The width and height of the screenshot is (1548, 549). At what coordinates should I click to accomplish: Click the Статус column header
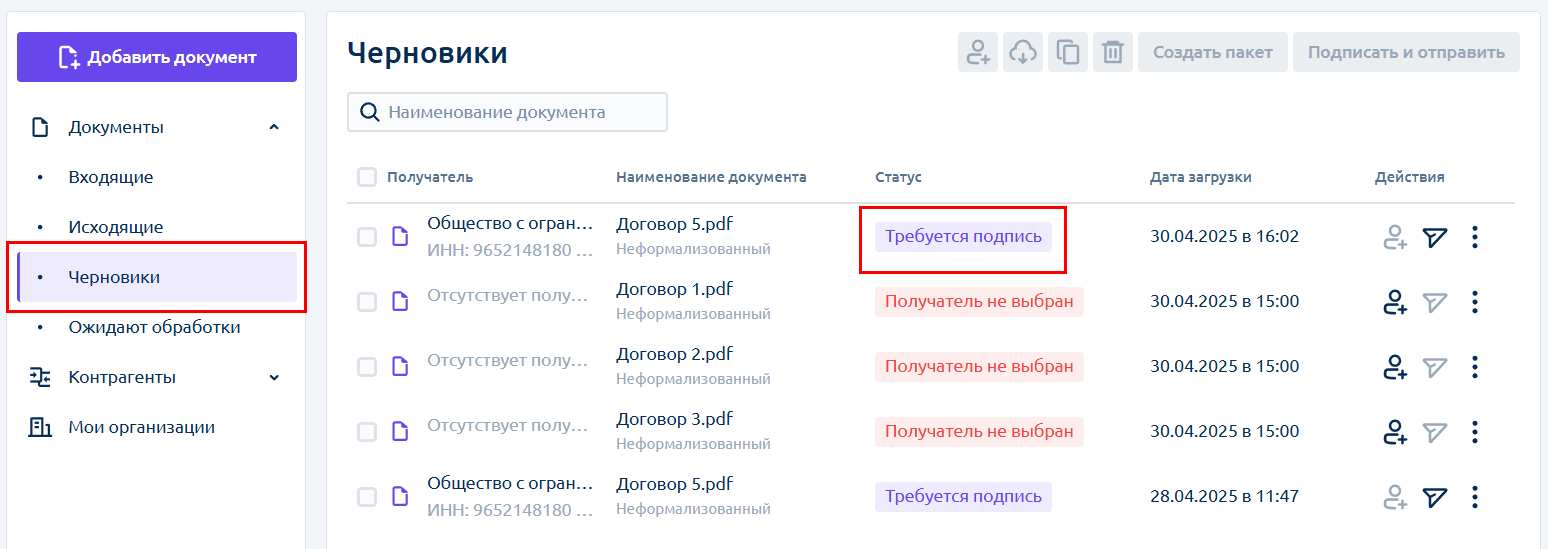point(898,177)
